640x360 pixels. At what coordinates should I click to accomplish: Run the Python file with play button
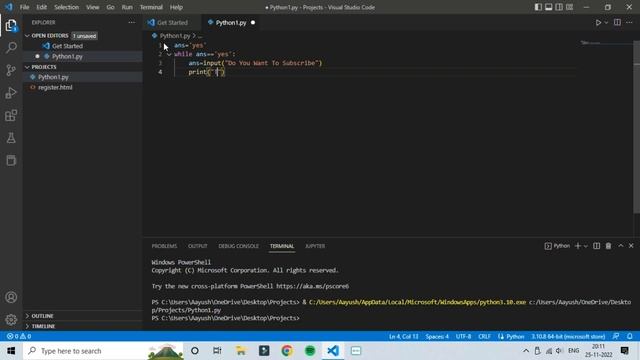click(x=598, y=23)
